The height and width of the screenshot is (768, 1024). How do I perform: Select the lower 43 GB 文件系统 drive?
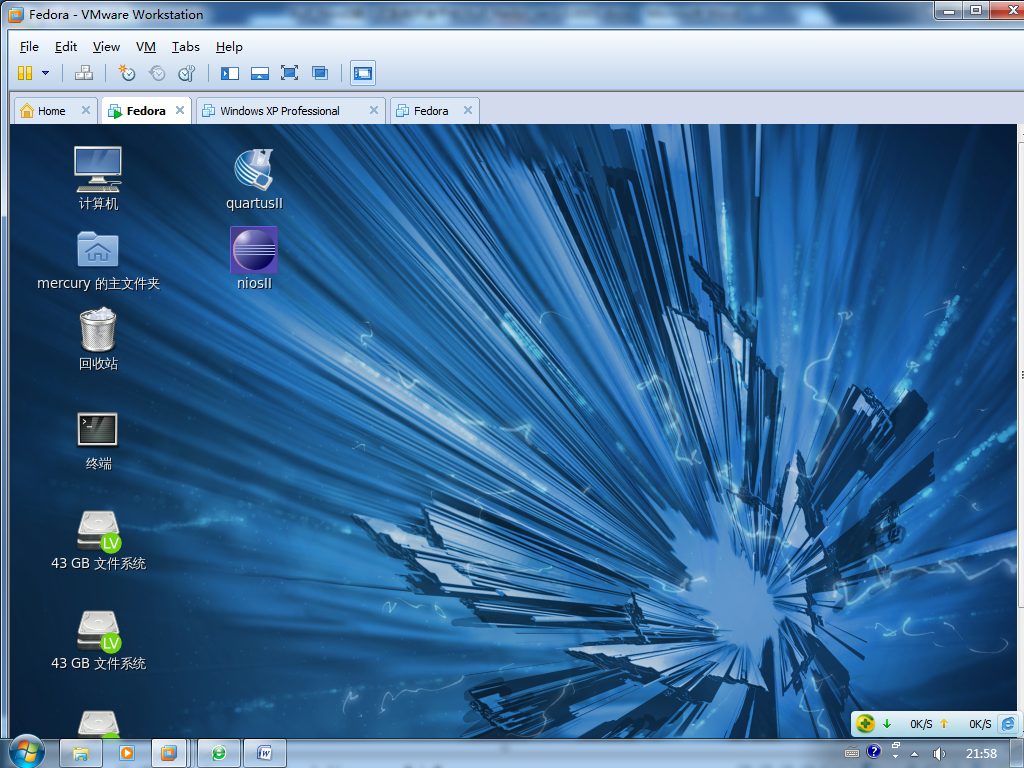(x=99, y=641)
